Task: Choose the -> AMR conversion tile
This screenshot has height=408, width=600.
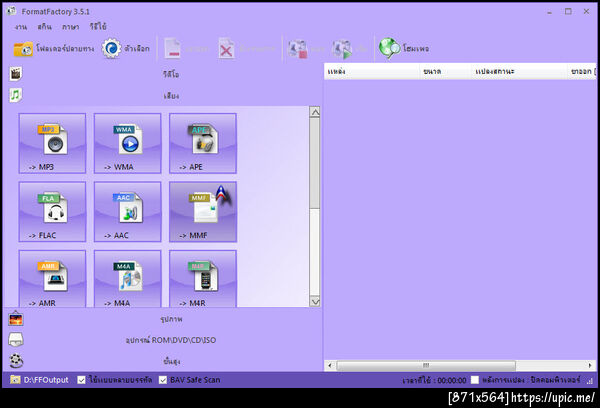Action: [x=52, y=279]
